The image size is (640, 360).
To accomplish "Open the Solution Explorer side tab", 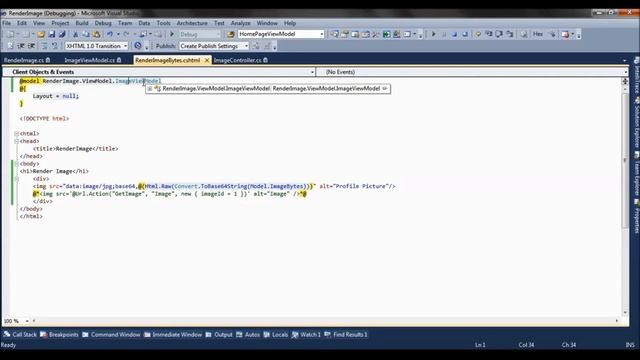I will pyautogui.click(x=636, y=122).
